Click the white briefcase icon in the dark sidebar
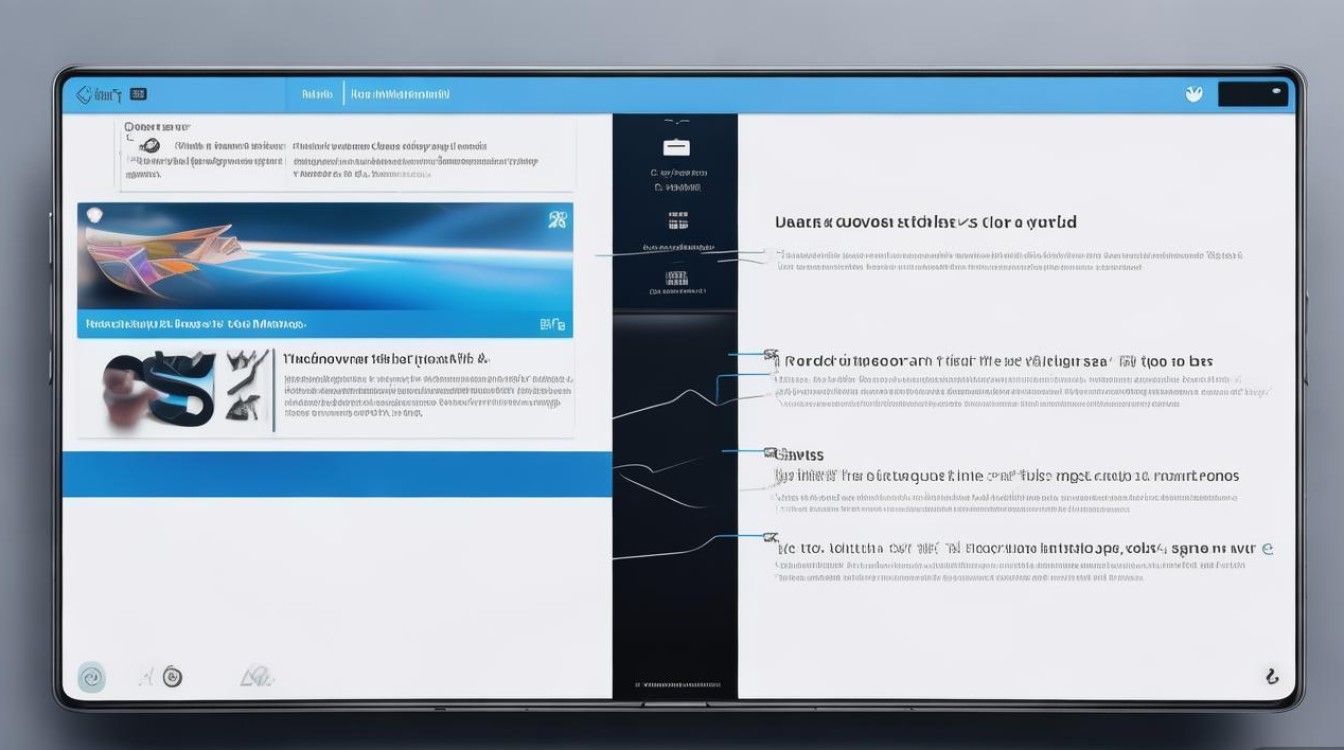Viewport: 1344px width, 750px height. [676, 147]
